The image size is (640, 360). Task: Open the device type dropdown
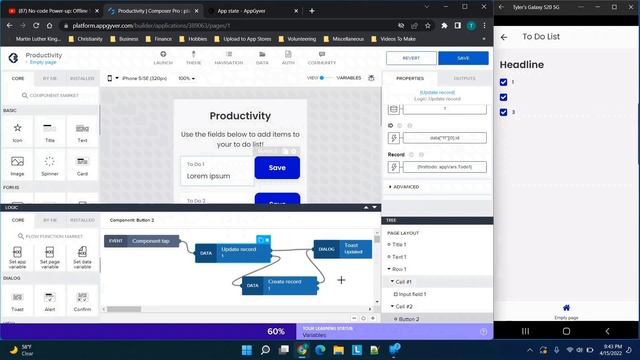pos(112,78)
